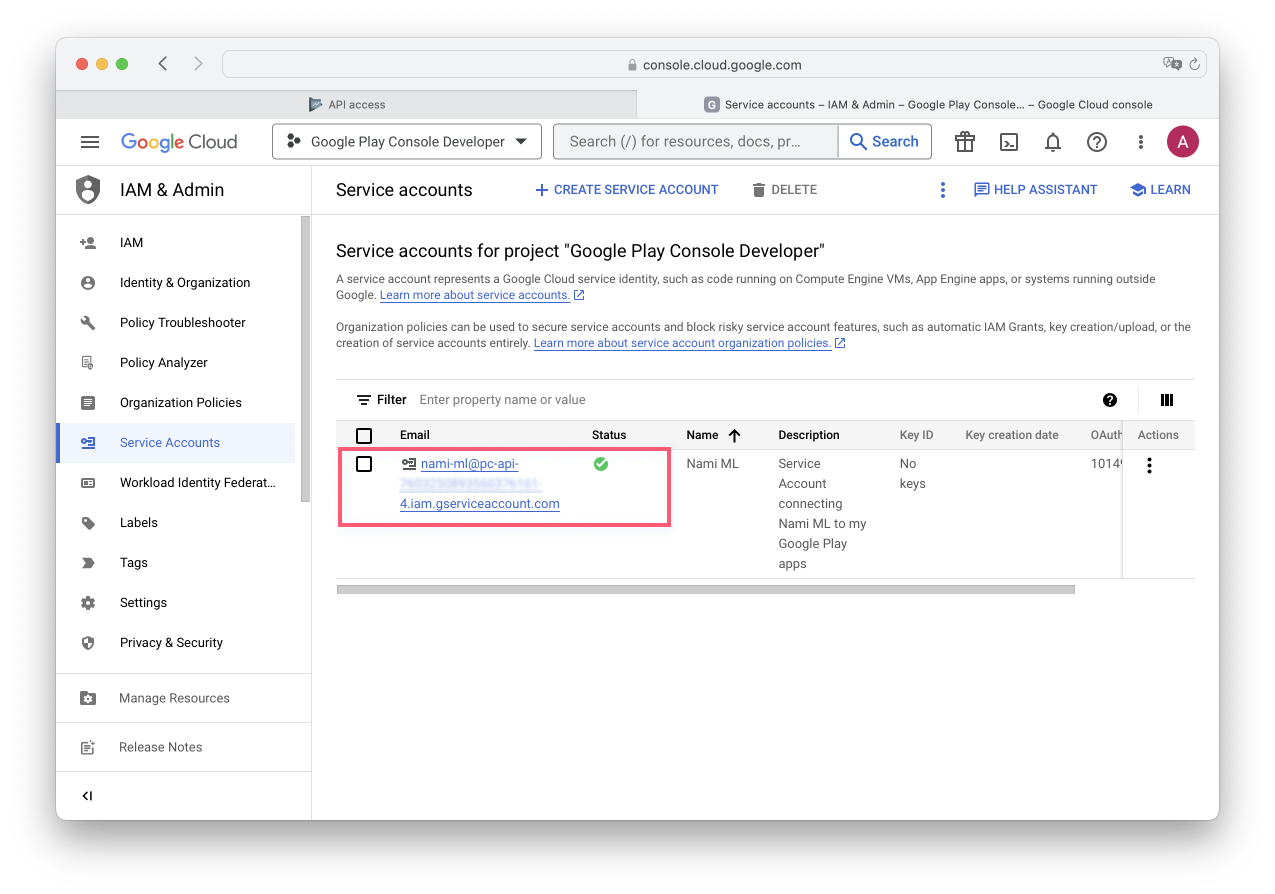
Task: Go back in browser
Action: click(163, 64)
